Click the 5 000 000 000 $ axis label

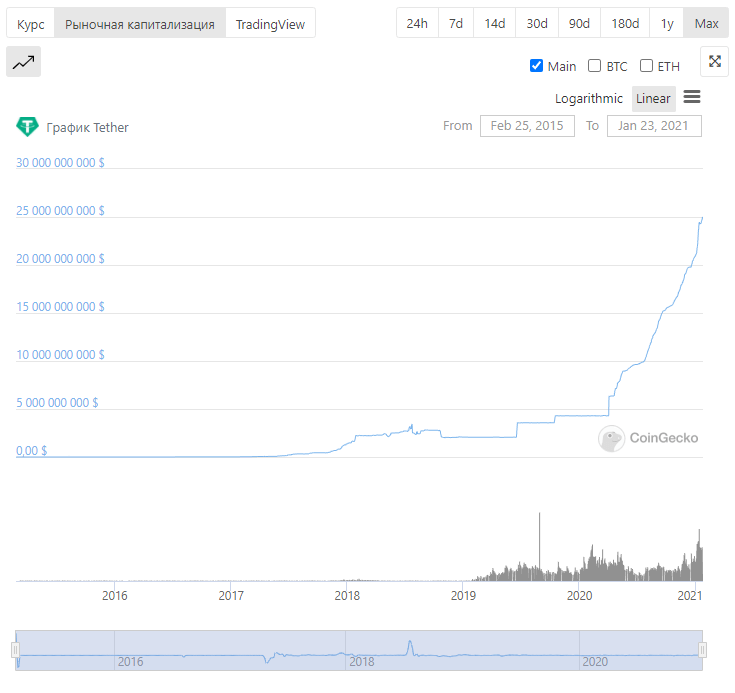[x=57, y=402]
